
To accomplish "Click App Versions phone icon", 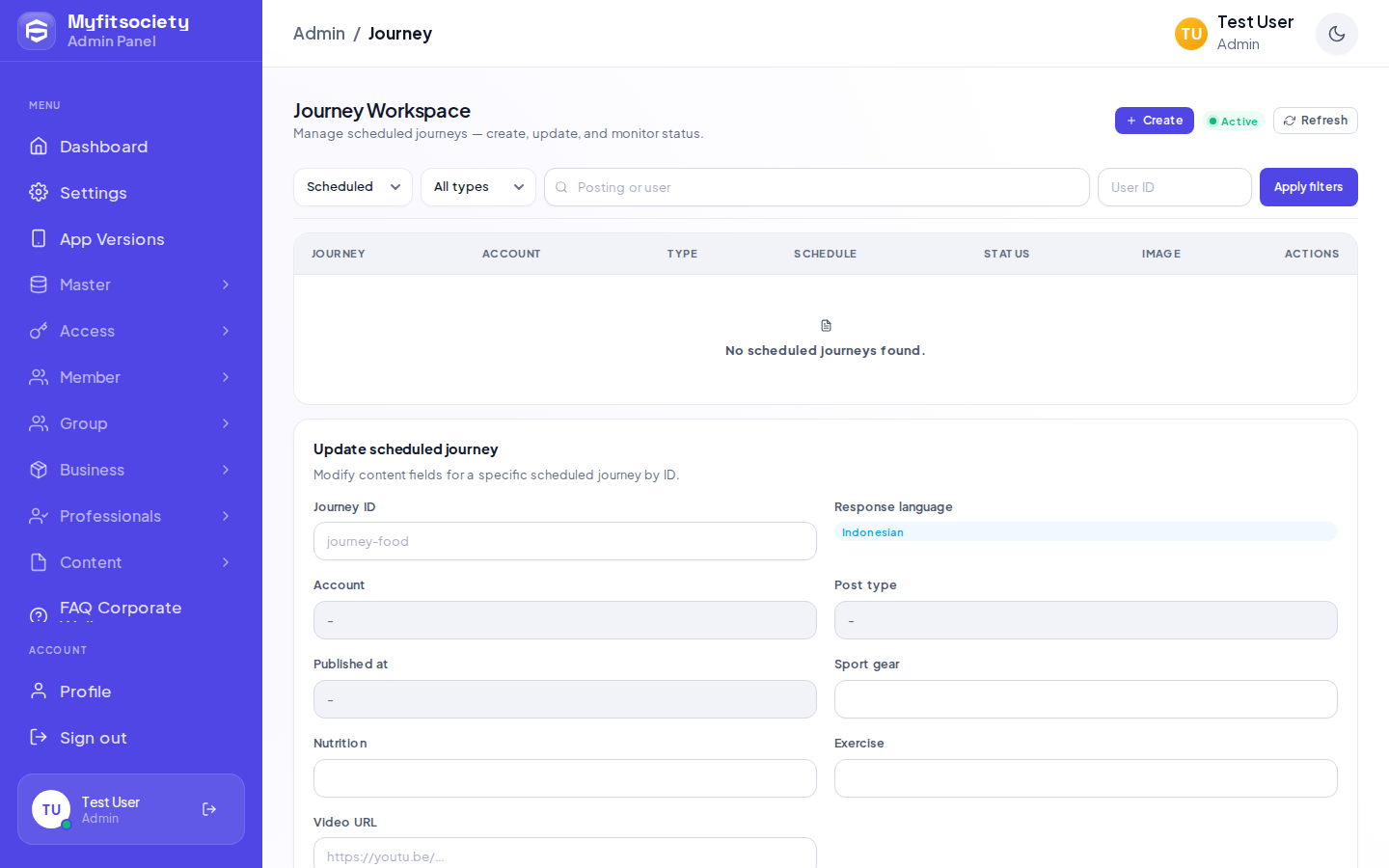I will 39,238.
